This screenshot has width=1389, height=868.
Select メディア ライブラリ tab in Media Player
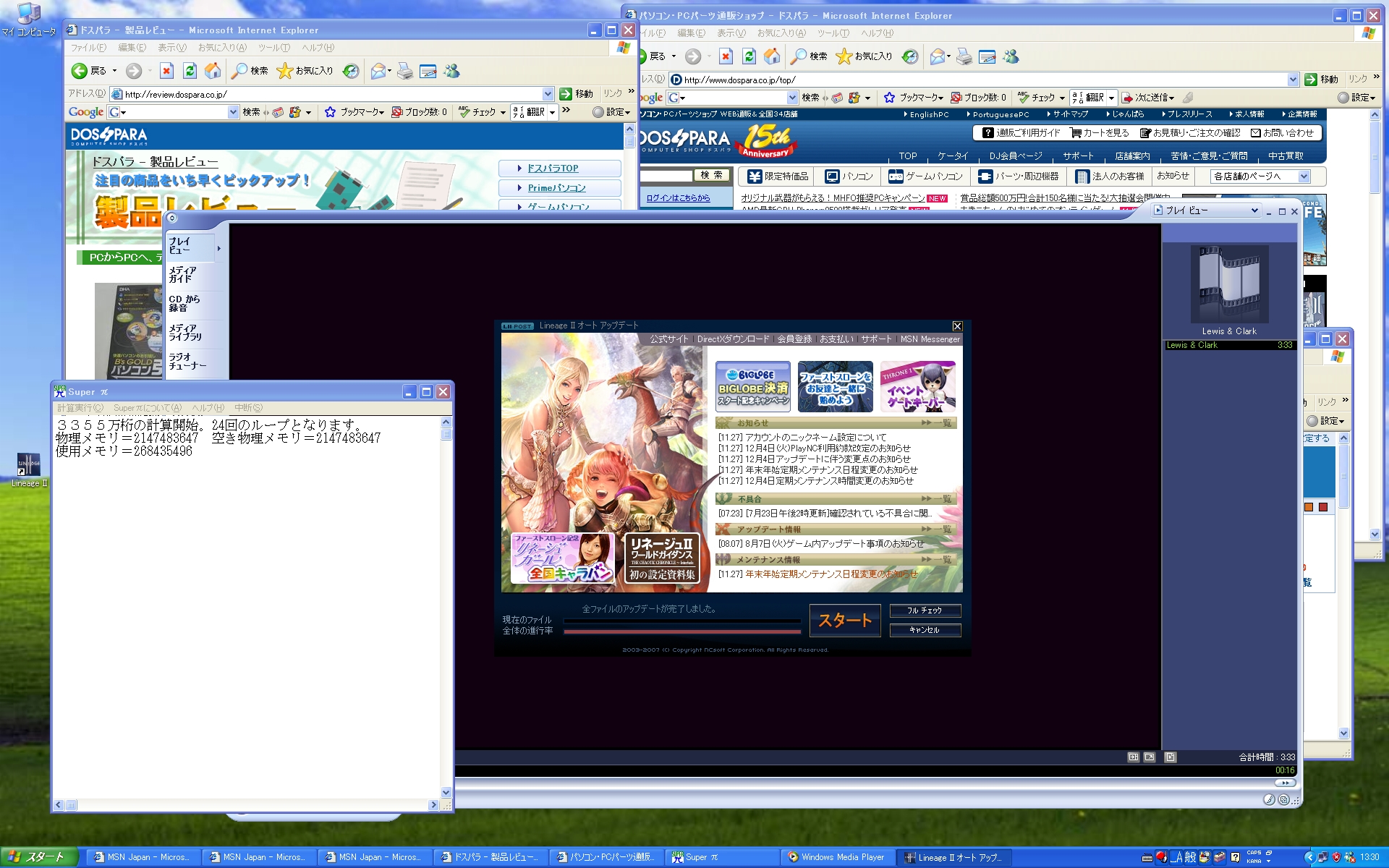185,333
